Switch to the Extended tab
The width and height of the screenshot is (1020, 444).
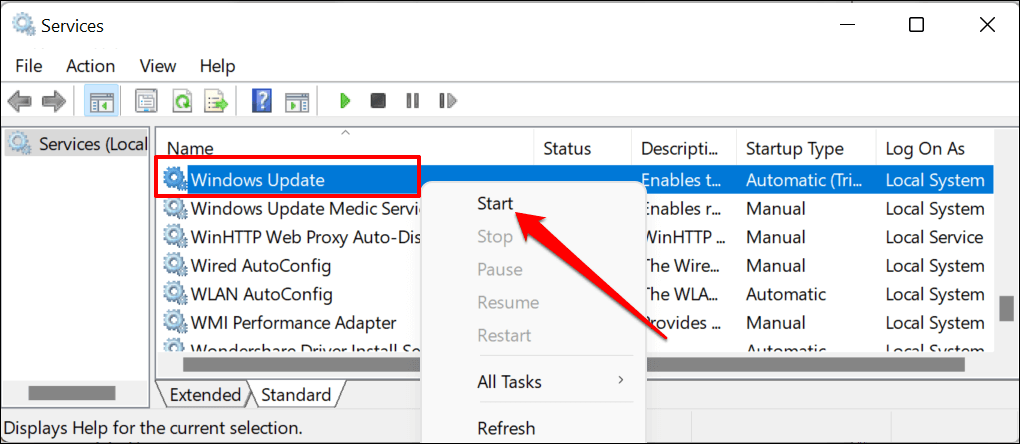coord(205,395)
